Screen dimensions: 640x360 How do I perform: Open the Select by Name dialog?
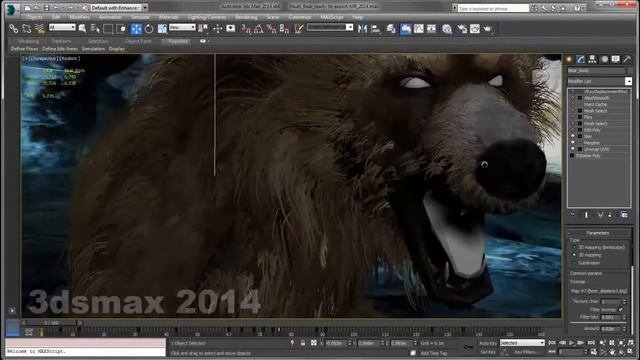(95, 29)
